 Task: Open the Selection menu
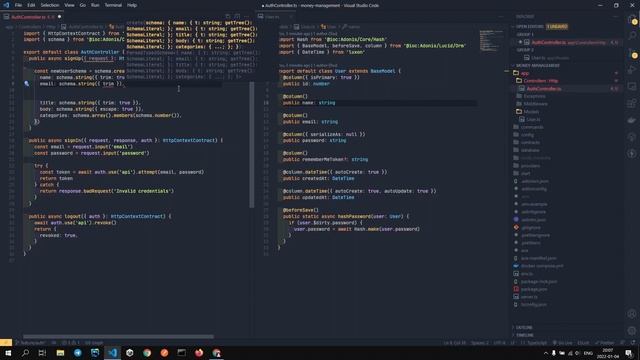50,5
